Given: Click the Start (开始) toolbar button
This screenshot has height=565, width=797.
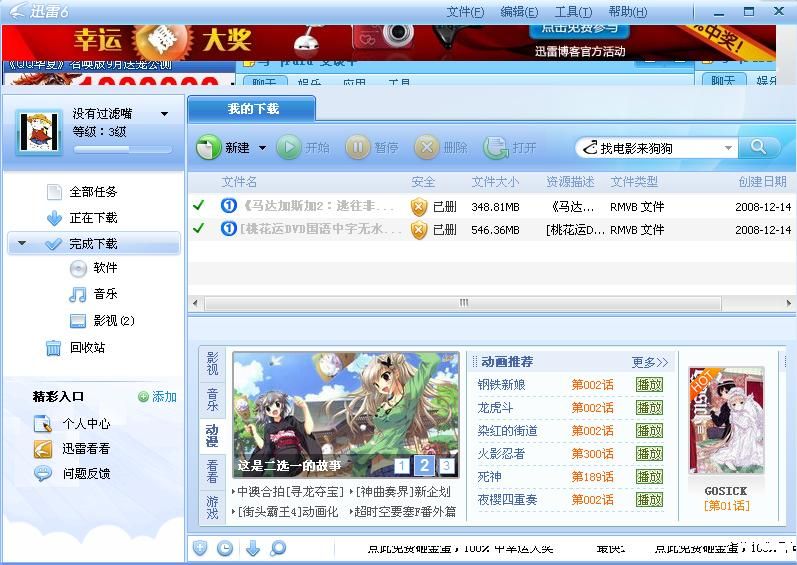Looking at the screenshot, I should 303,147.
